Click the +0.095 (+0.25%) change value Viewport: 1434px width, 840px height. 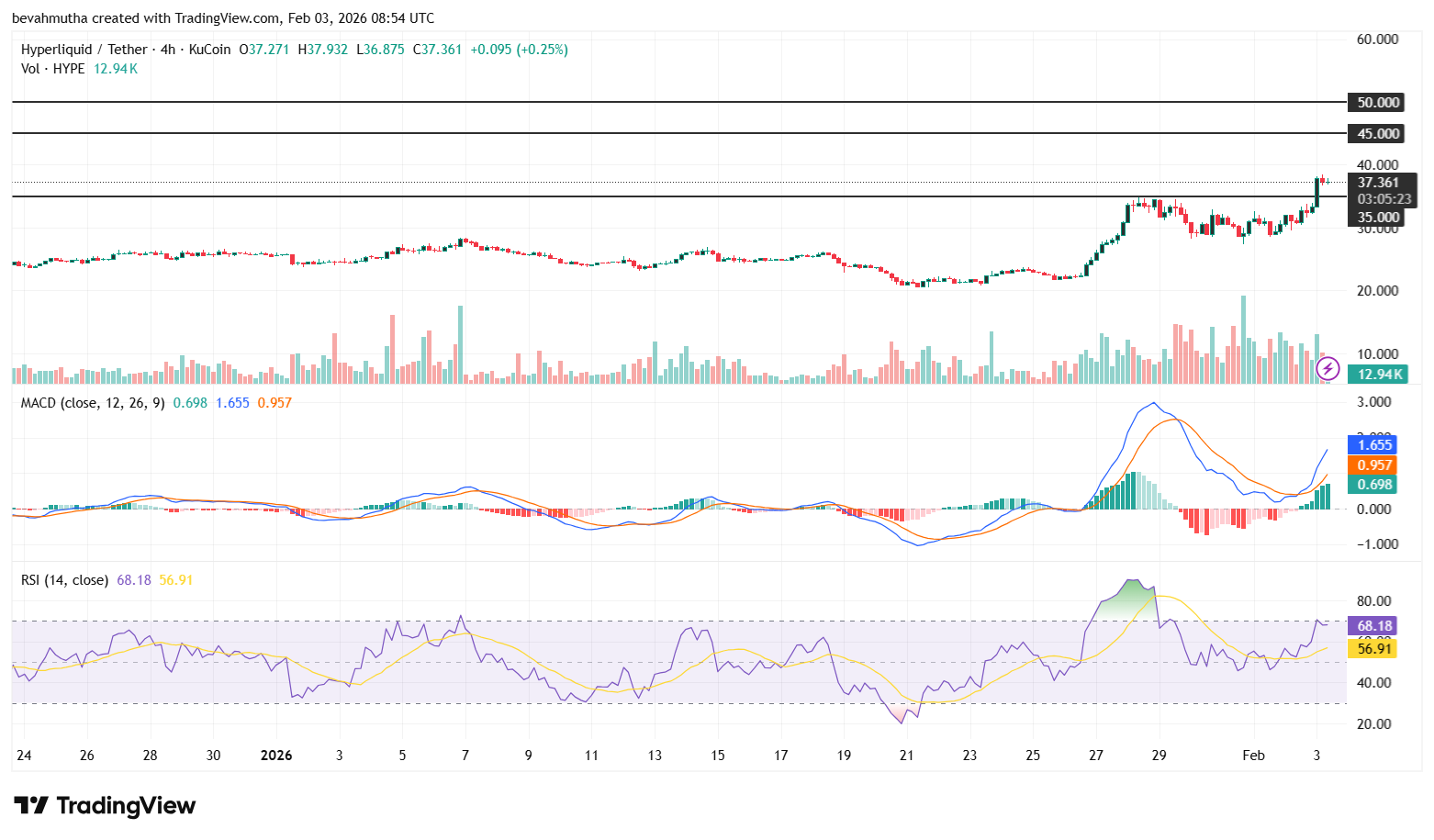coord(520,49)
